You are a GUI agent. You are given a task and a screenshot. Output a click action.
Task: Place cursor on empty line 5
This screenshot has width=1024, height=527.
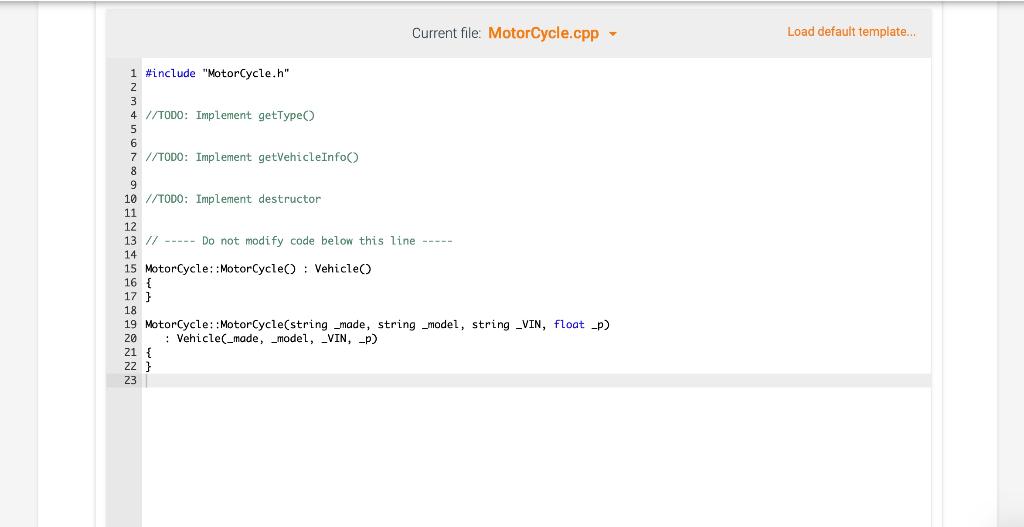tap(536, 129)
